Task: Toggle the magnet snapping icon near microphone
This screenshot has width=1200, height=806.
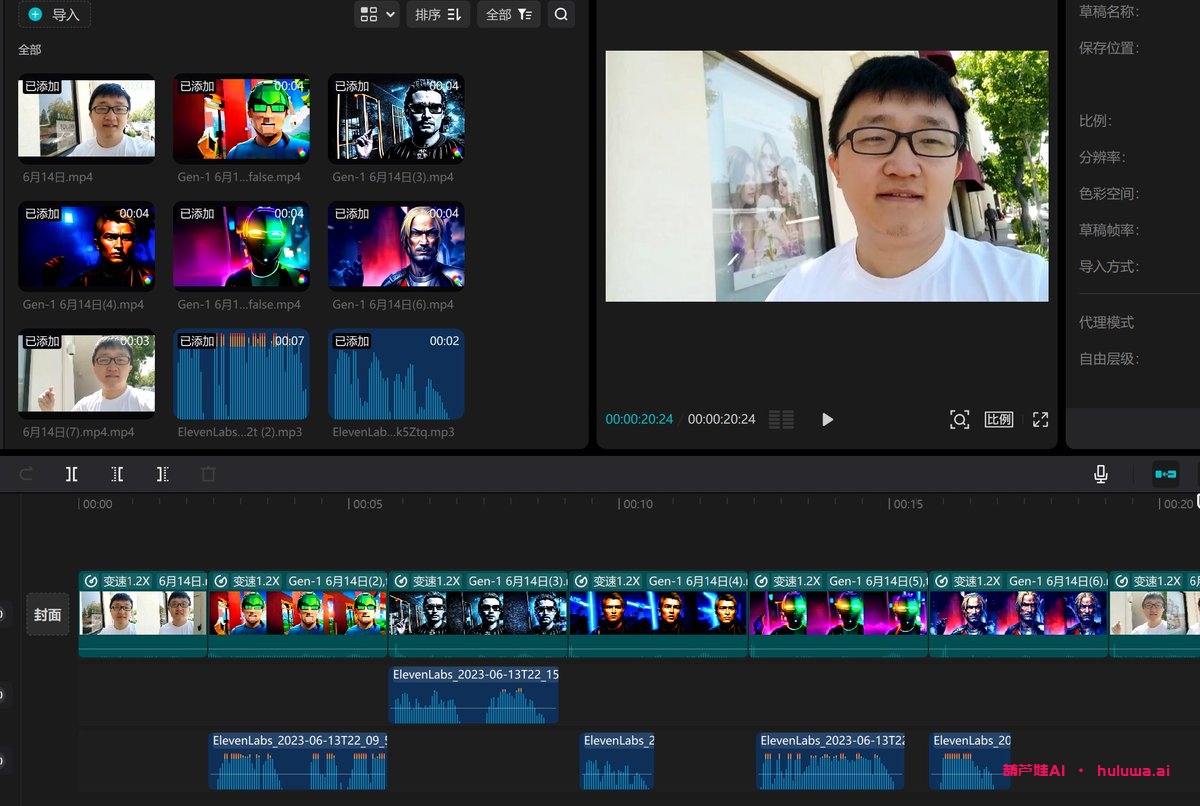Action: [1164, 473]
